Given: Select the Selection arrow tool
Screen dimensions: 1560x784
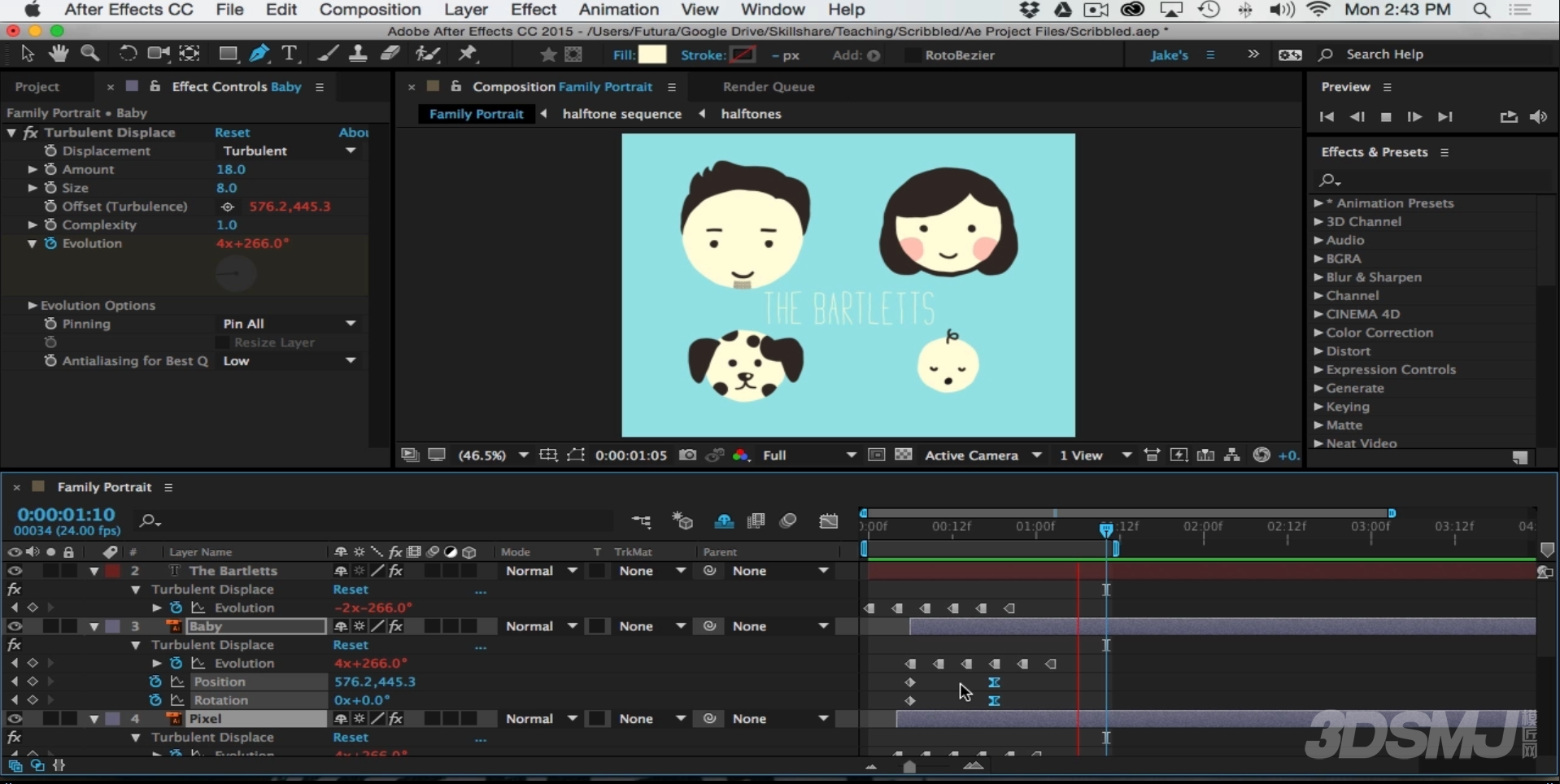Looking at the screenshot, I should coord(27,54).
